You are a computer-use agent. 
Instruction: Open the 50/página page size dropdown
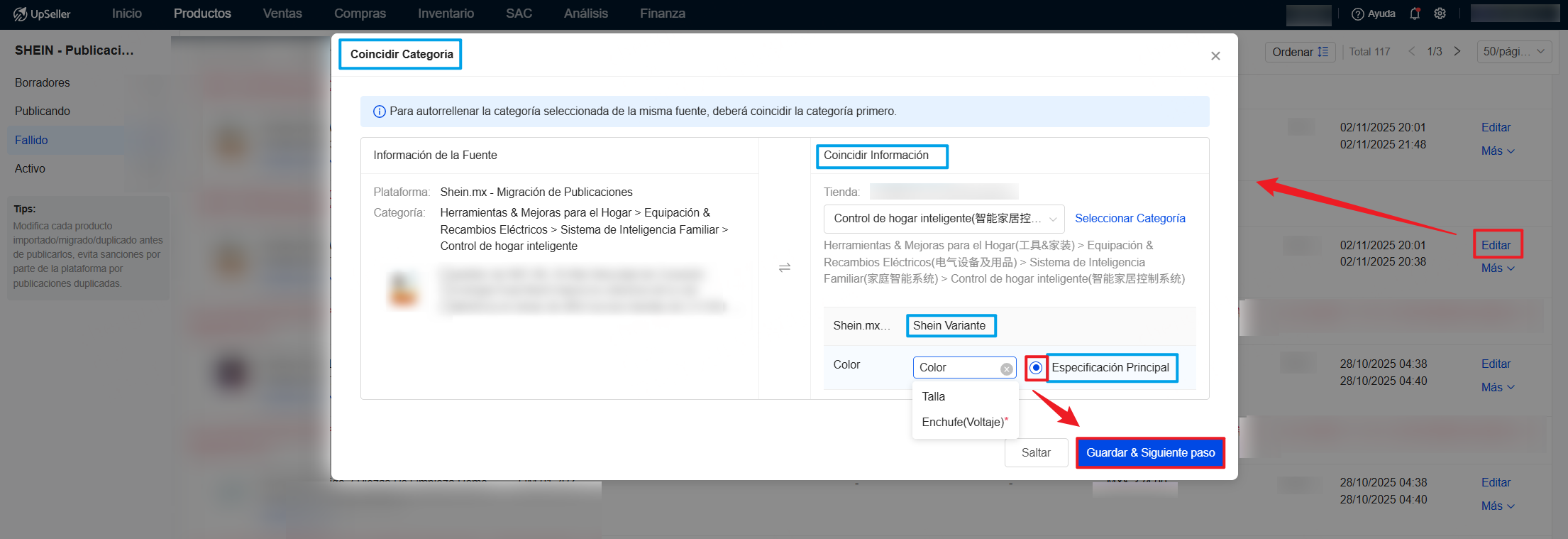point(1514,52)
